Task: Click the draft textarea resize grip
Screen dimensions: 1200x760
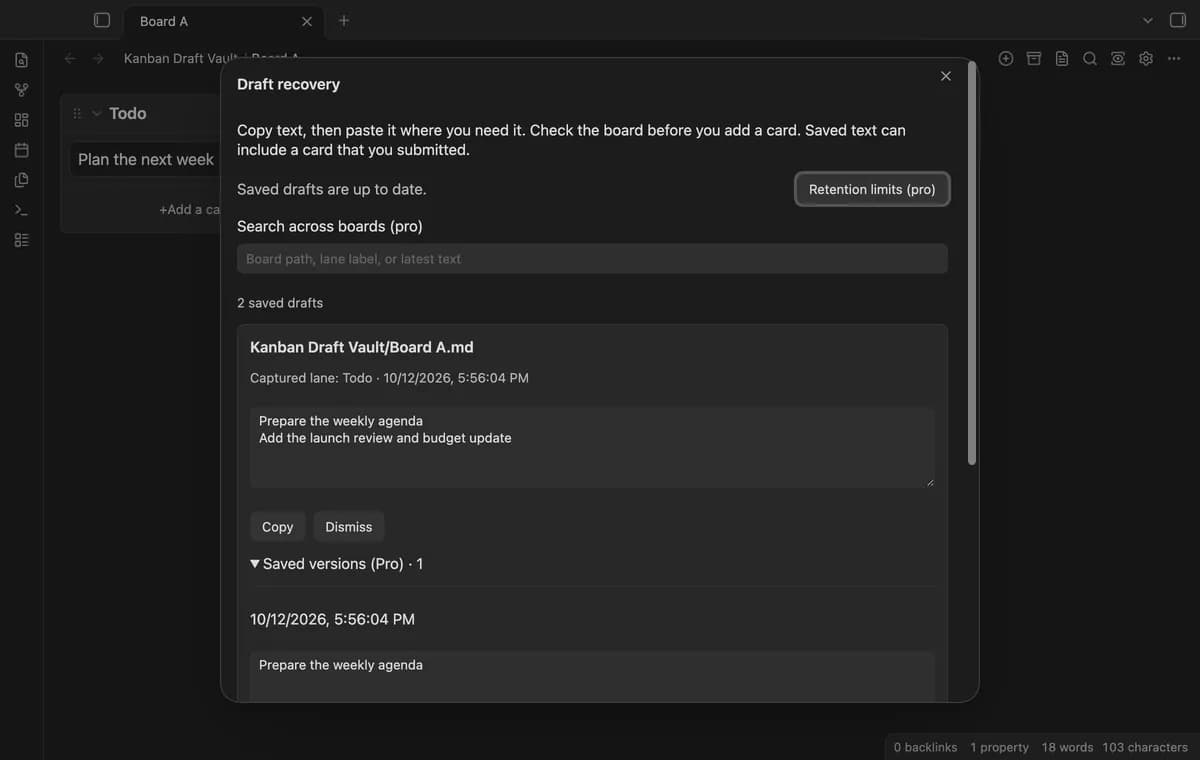Action: click(929, 482)
